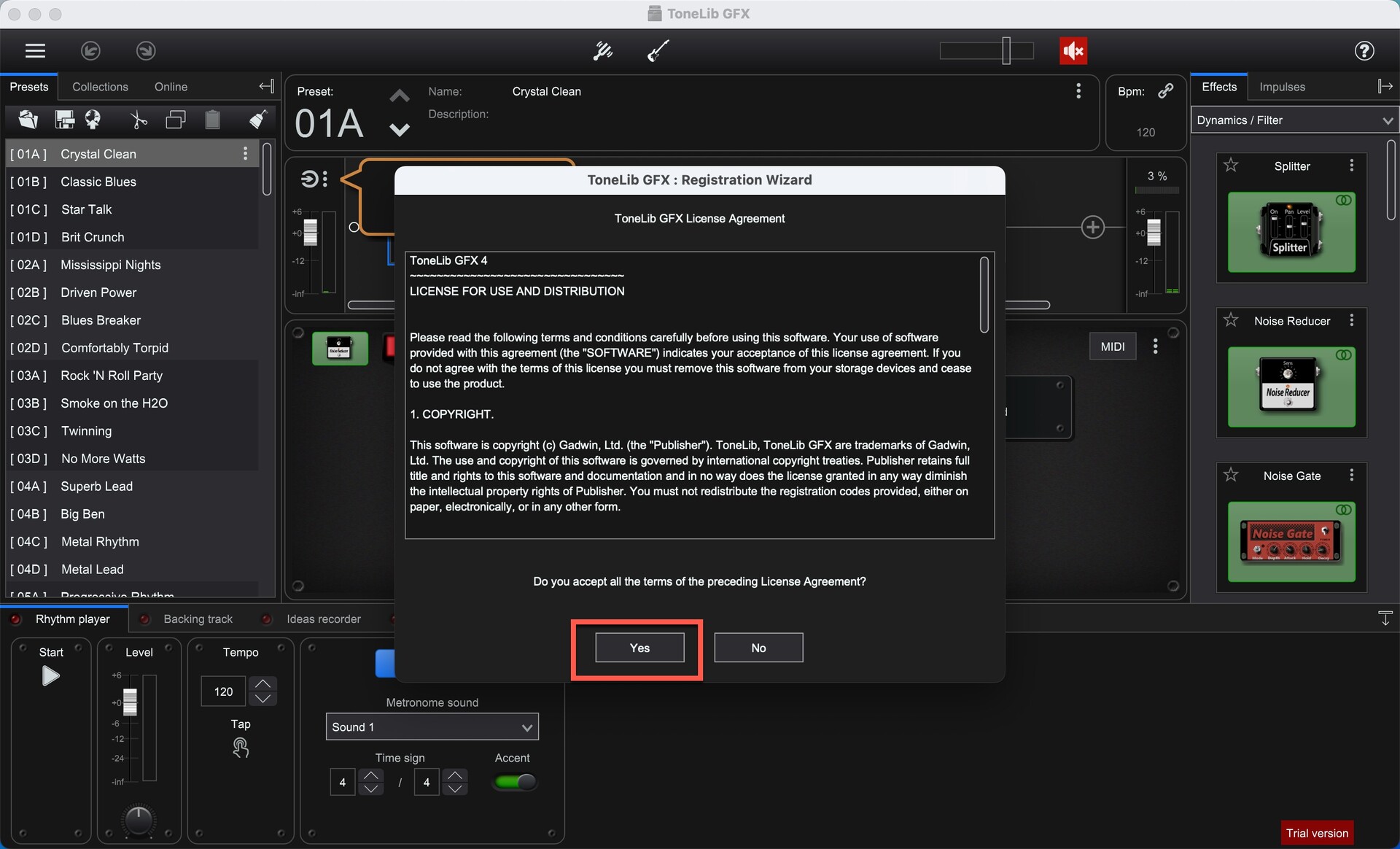The width and height of the screenshot is (1400, 849).
Task: Click the tempo value field showing 120
Action: [223, 691]
